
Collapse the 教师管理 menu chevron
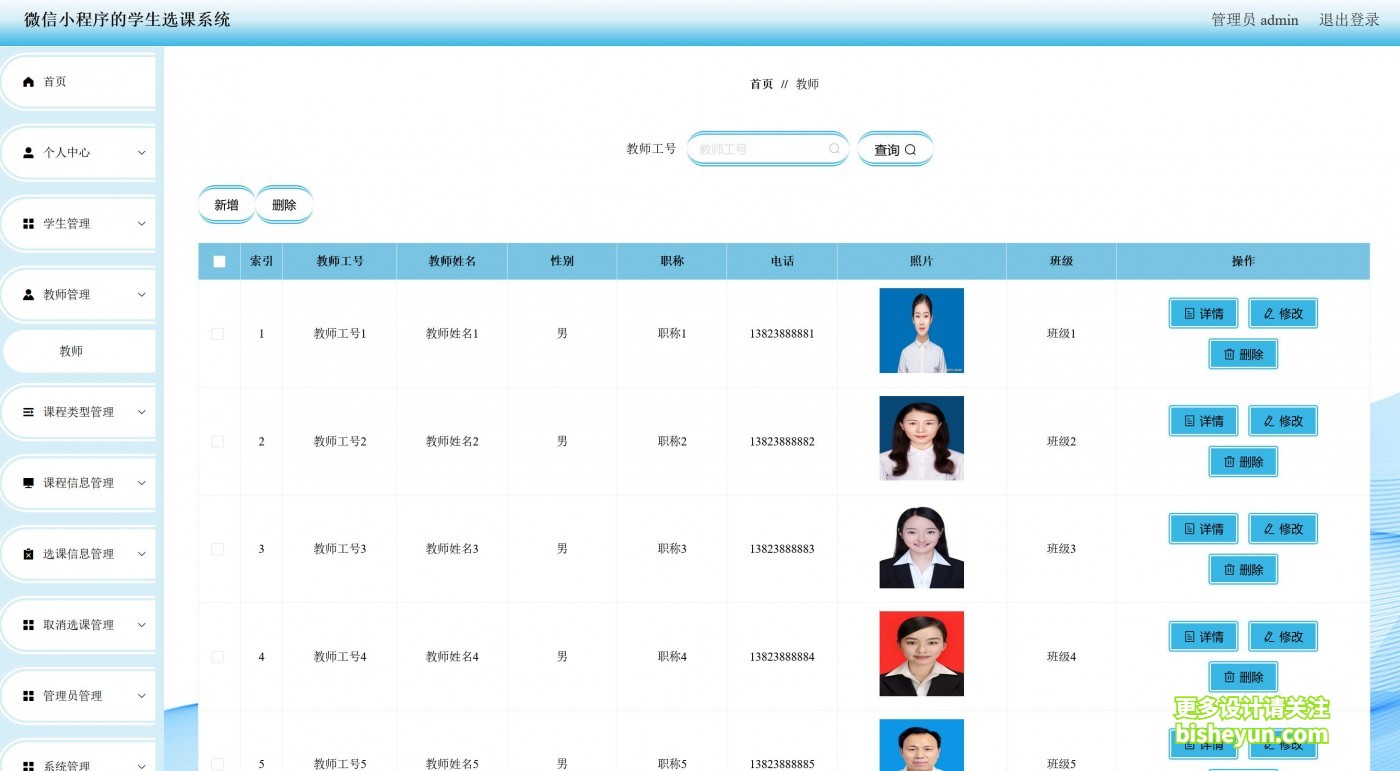coord(141,295)
